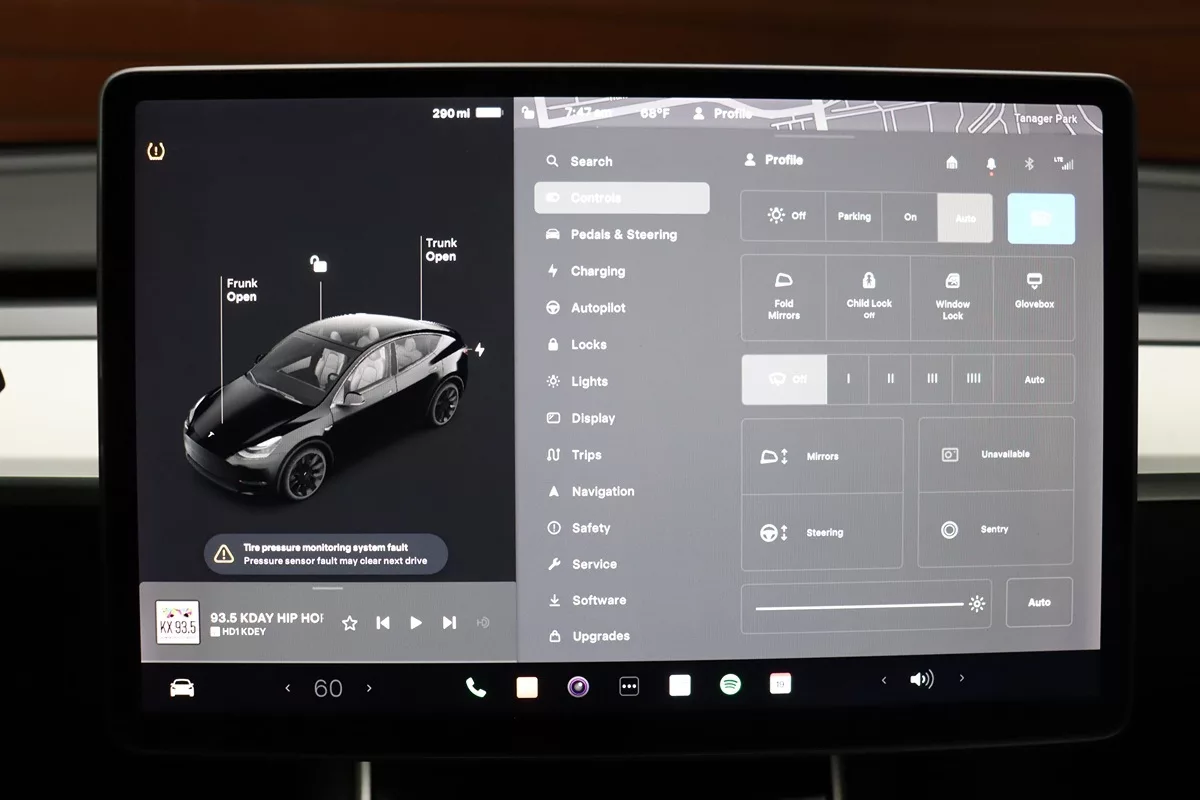Open the all apps three-dot icon

(x=629, y=687)
